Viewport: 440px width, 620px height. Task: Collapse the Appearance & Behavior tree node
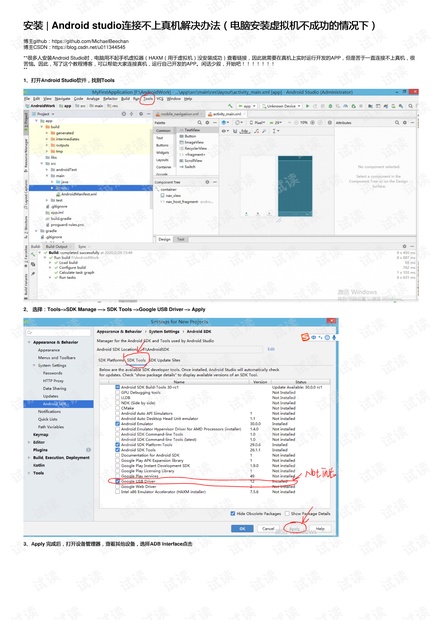click(x=29, y=342)
